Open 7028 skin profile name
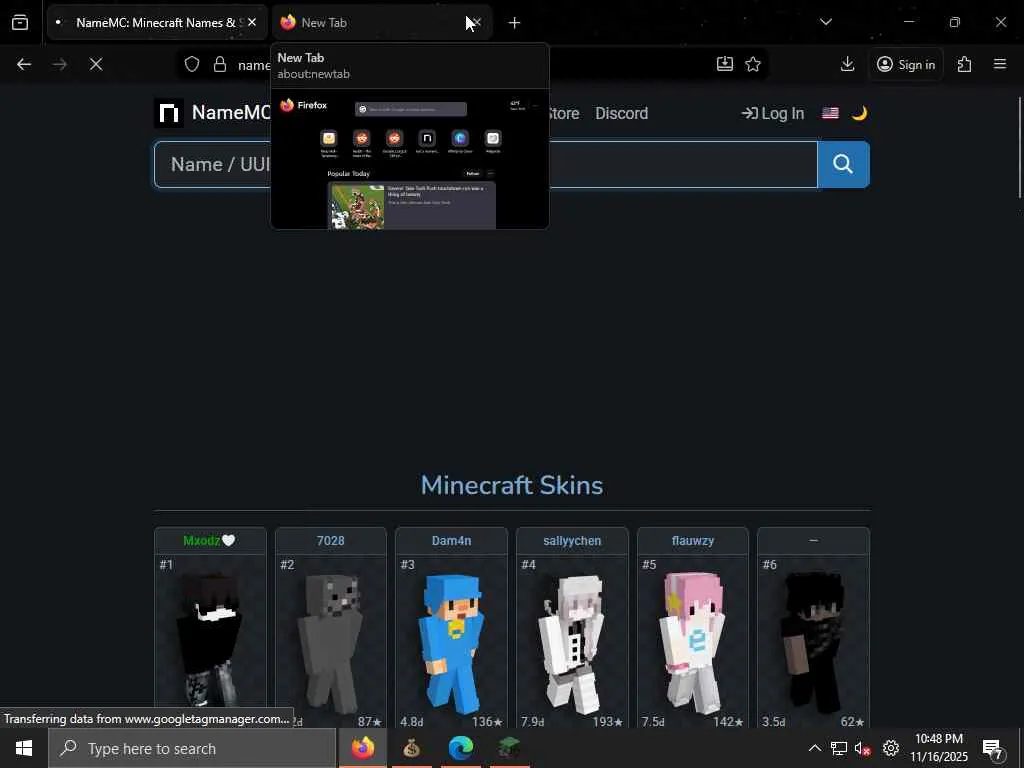 click(x=330, y=541)
